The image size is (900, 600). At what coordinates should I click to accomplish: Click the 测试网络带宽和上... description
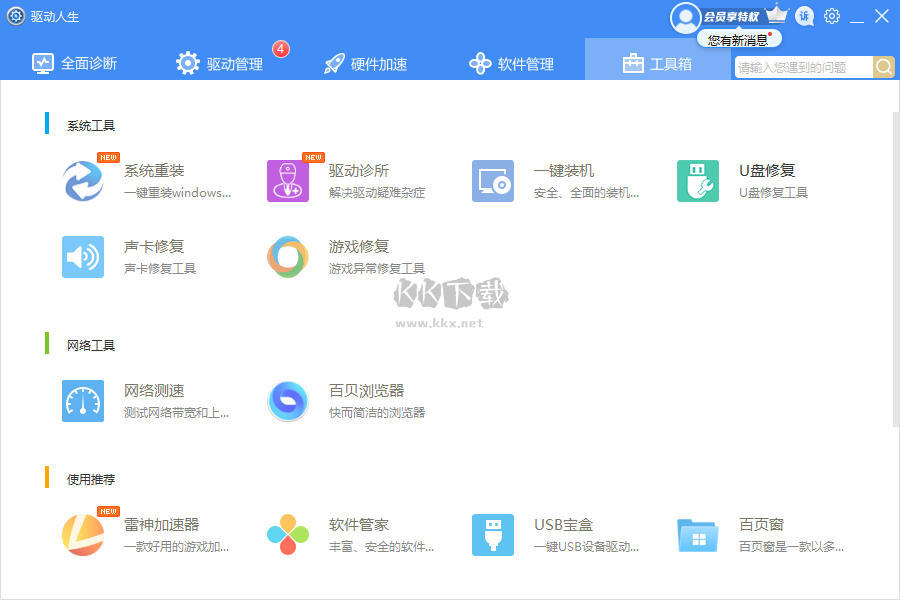click(x=176, y=413)
